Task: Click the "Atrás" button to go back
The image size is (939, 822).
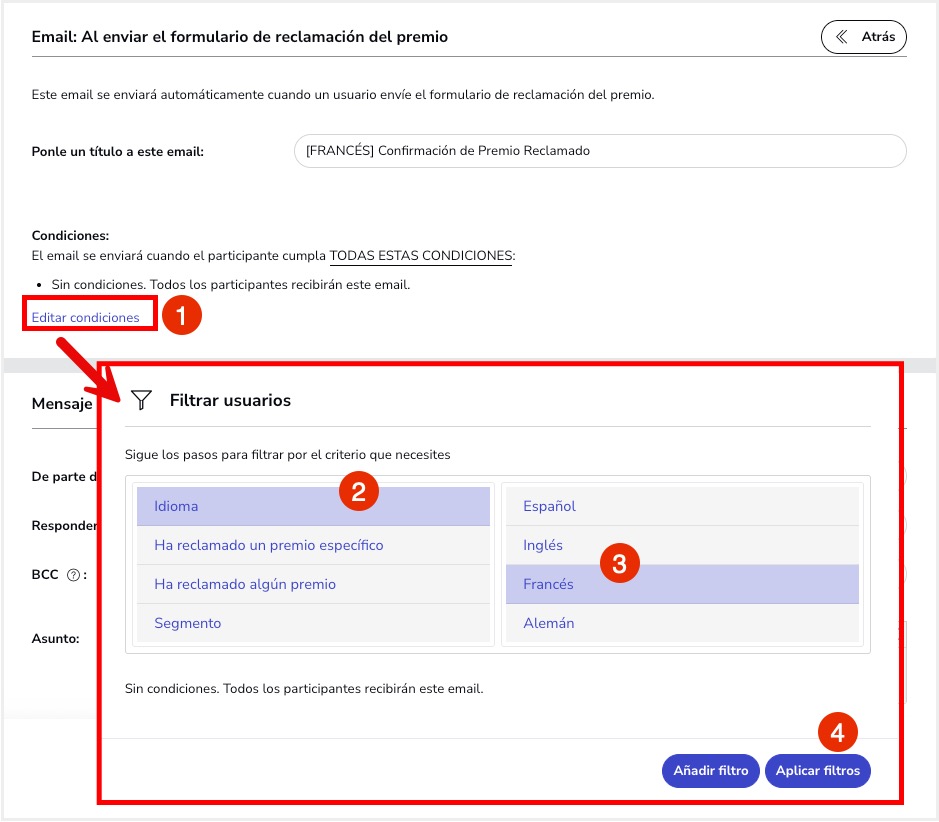Action: pos(864,36)
